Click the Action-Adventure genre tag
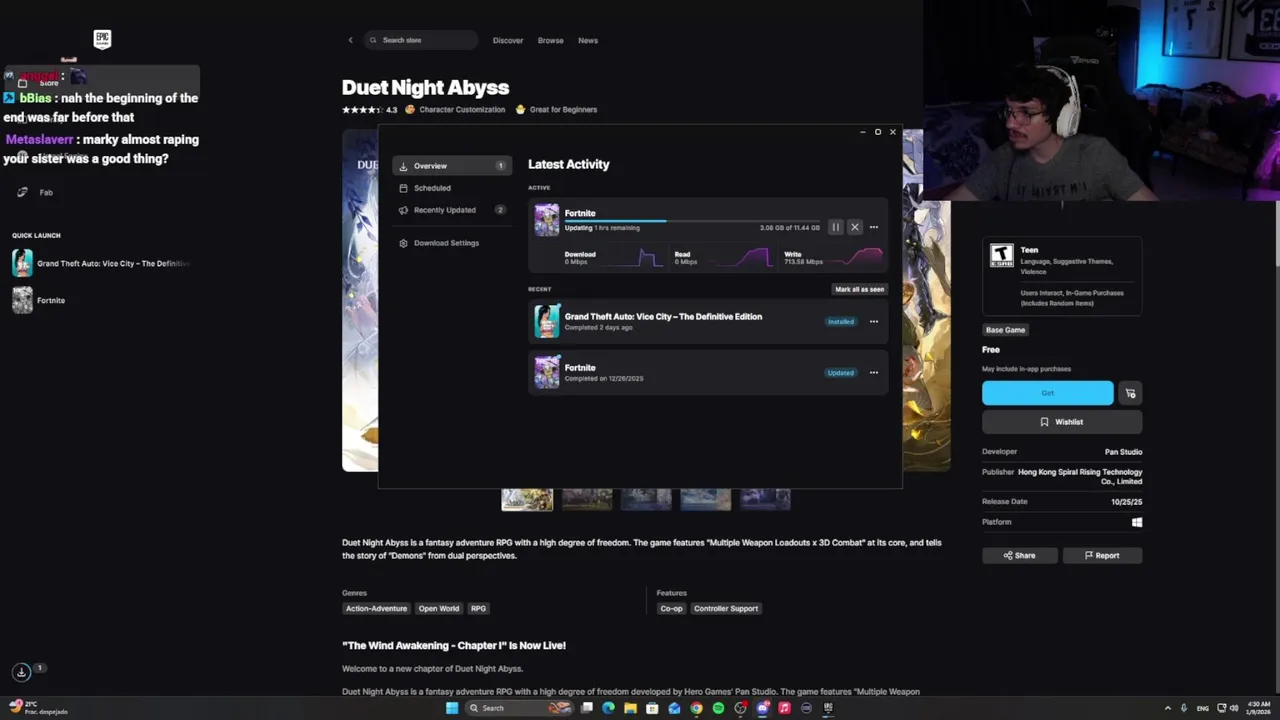 coord(376,608)
